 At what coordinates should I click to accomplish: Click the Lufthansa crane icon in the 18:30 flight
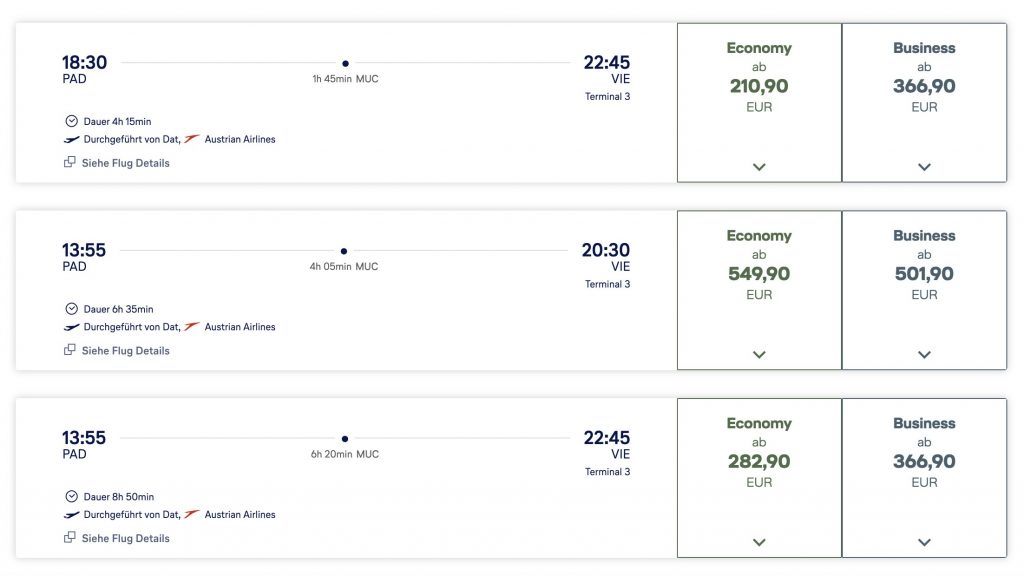(x=71, y=139)
